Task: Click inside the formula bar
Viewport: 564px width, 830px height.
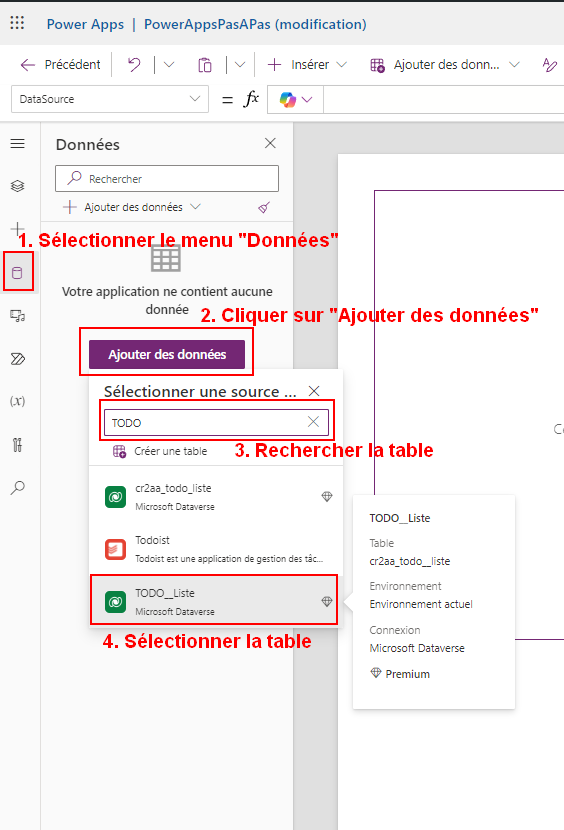Action: [444, 100]
